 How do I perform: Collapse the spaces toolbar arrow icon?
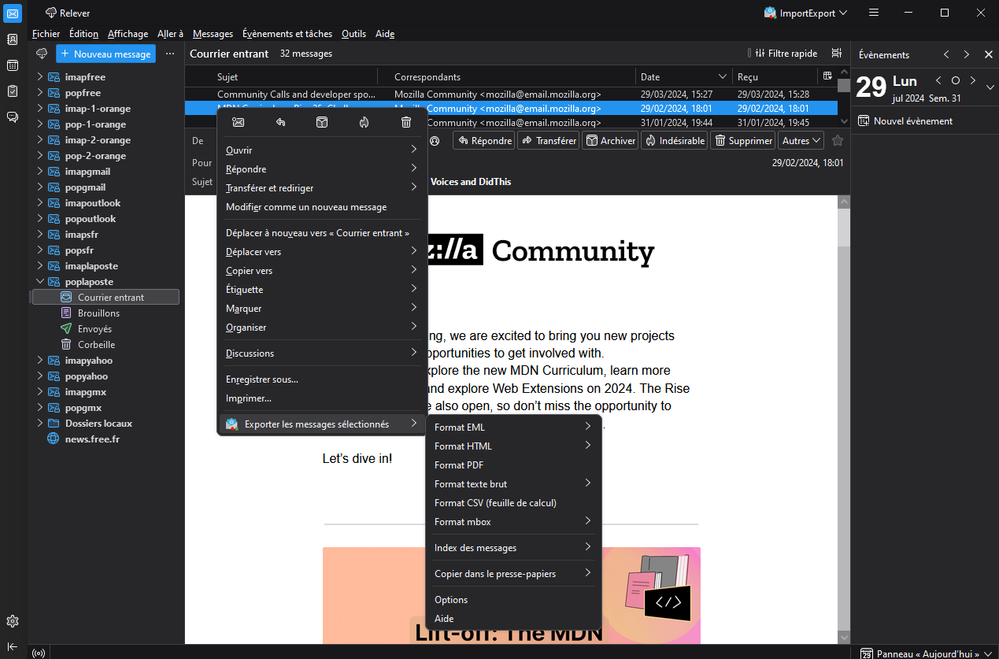[x=13, y=647]
